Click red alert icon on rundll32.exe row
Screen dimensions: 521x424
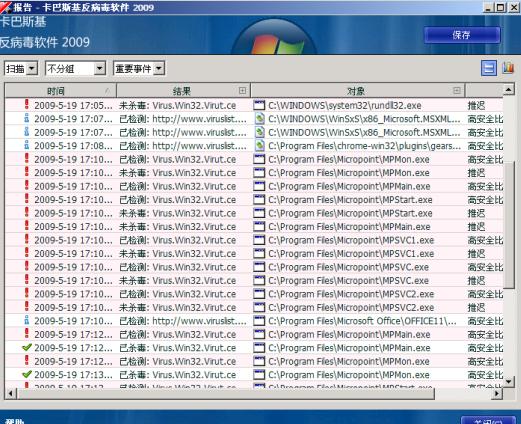click(27, 105)
